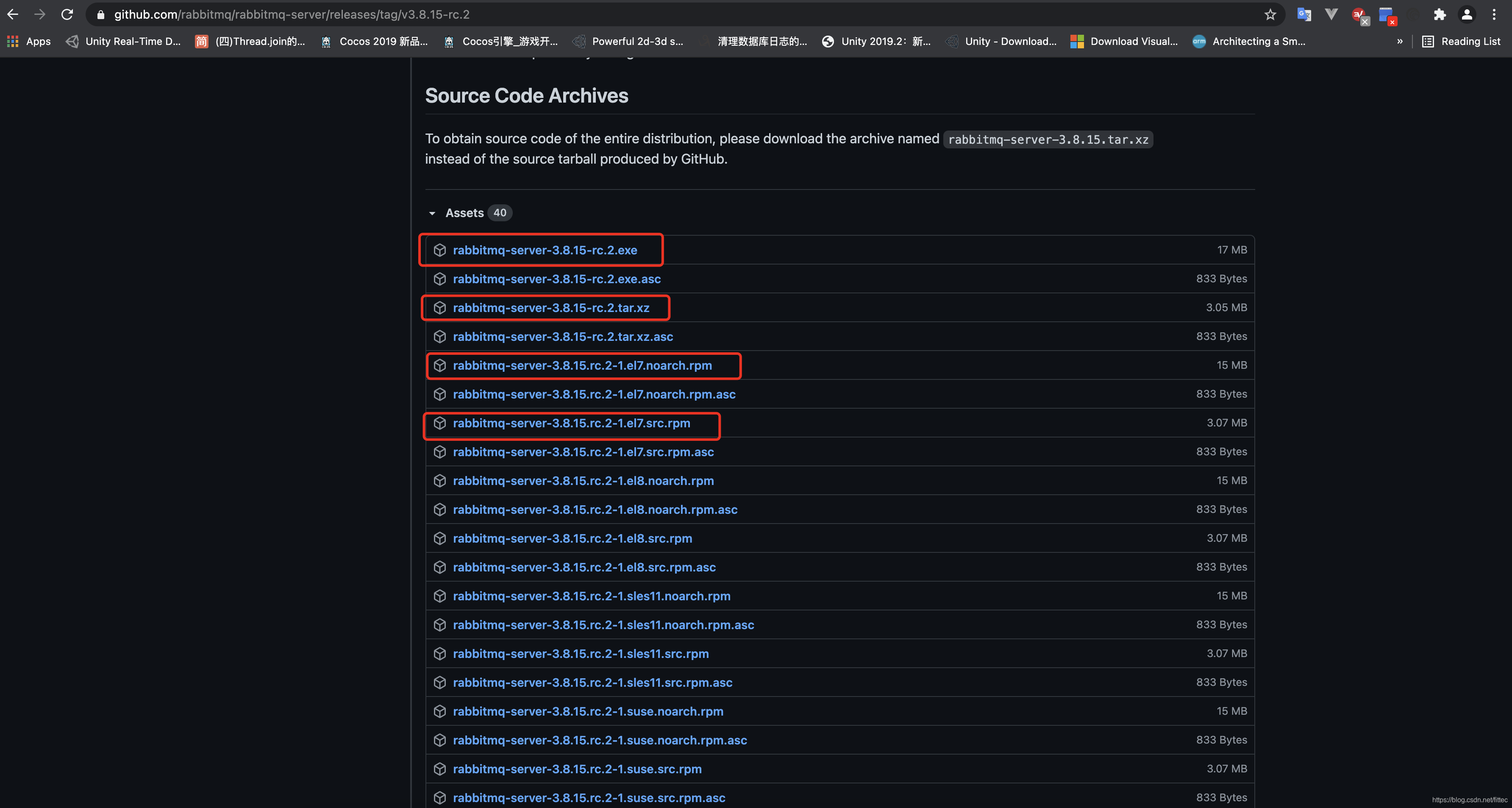Image resolution: width=1512 pixels, height=808 pixels.
Task: Download rabbitmq-server-3.8.15.rc.2-1.el7.src.rpm
Action: pyautogui.click(x=572, y=423)
